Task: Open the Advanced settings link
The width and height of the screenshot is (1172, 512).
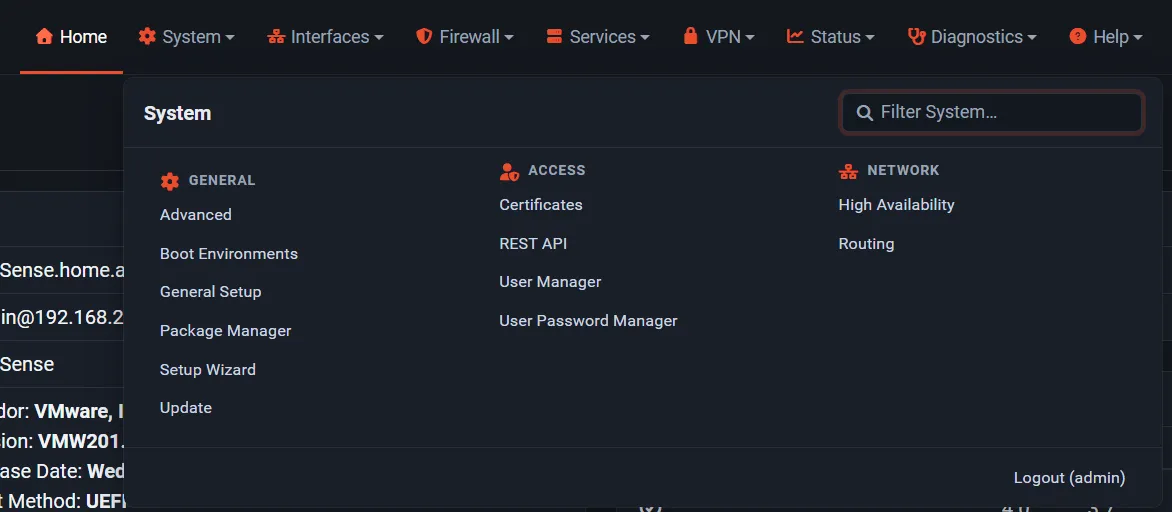Action: coord(196,215)
